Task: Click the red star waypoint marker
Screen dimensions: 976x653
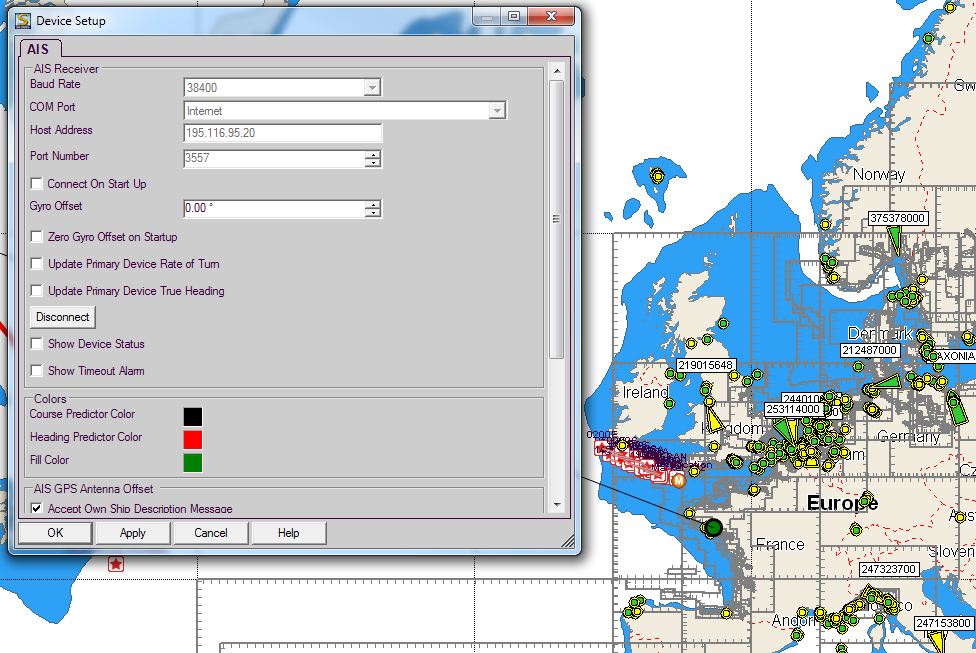Action: pyautogui.click(x=116, y=565)
